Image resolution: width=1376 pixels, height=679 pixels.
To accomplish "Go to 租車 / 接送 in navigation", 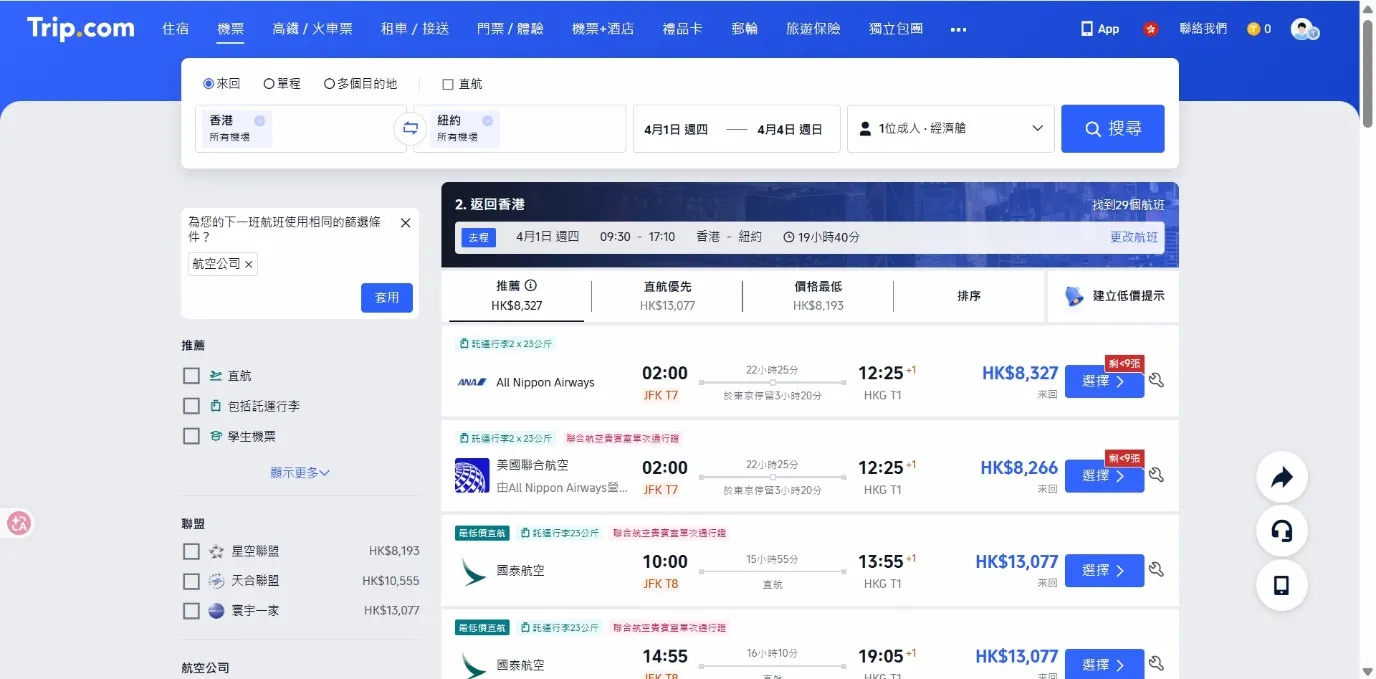I will [415, 29].
